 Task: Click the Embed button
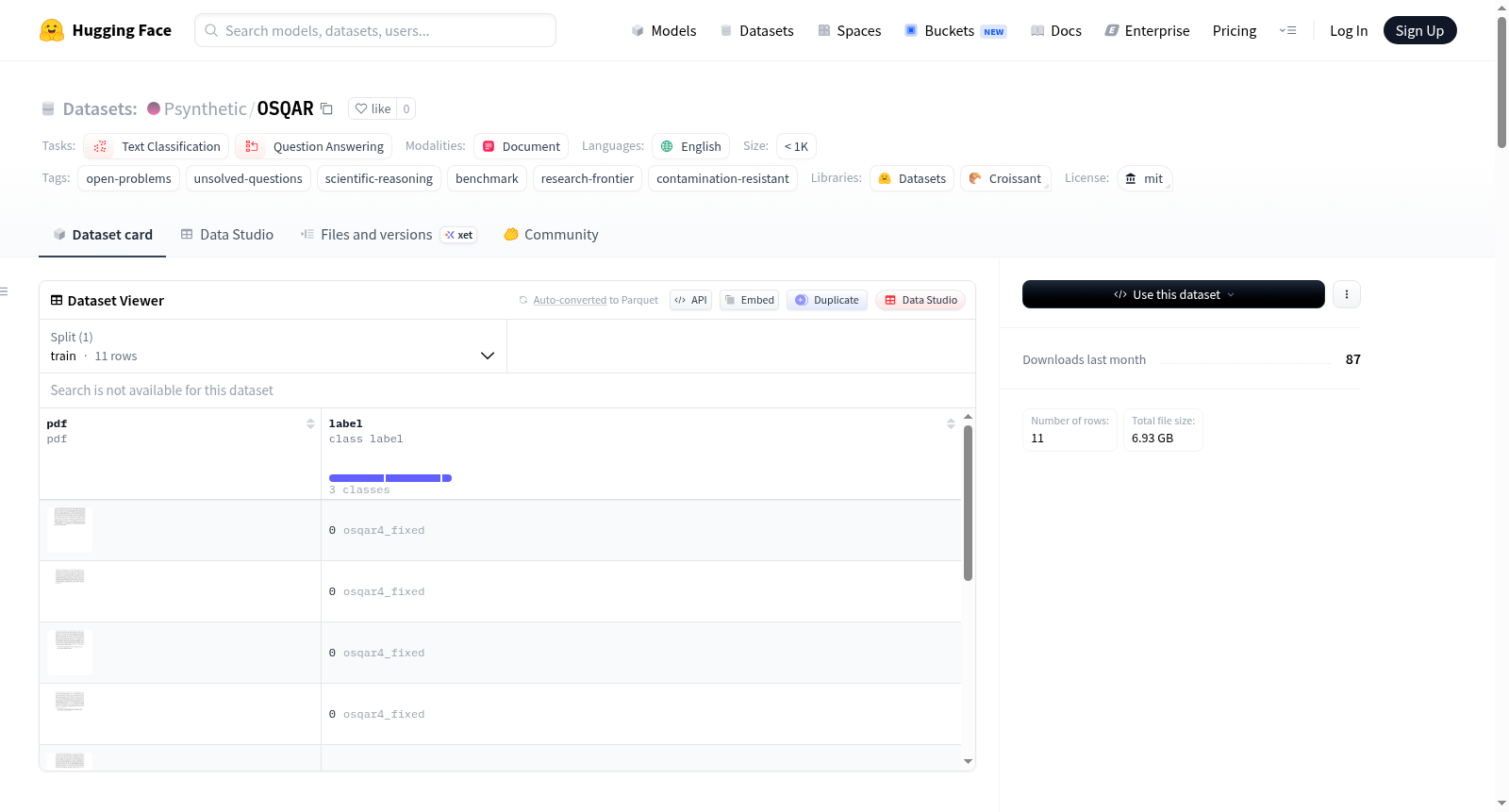pos(749,300)
